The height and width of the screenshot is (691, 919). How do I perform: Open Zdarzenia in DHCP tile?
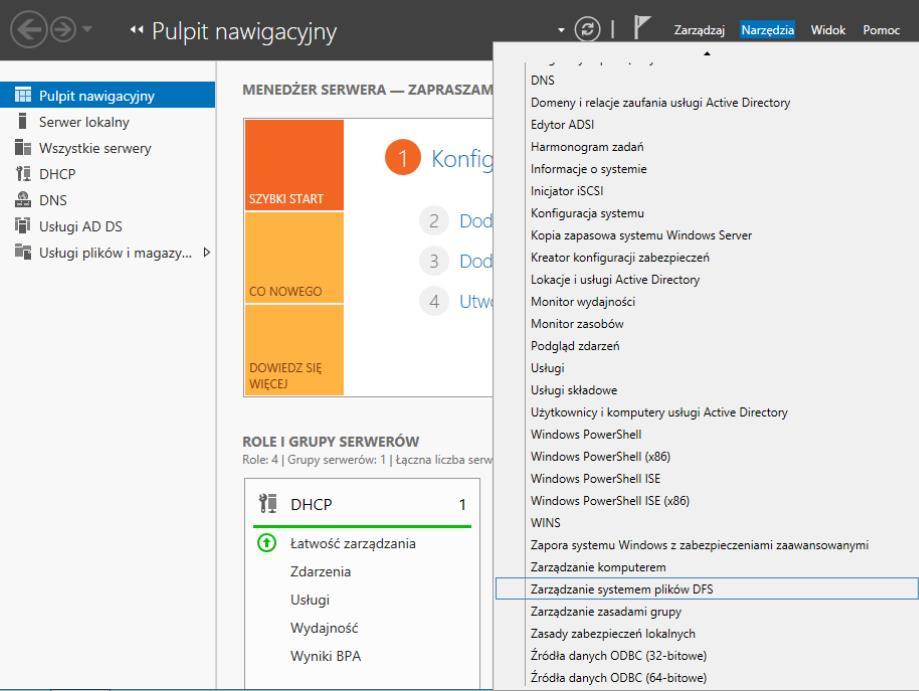(x=321, y=571)
